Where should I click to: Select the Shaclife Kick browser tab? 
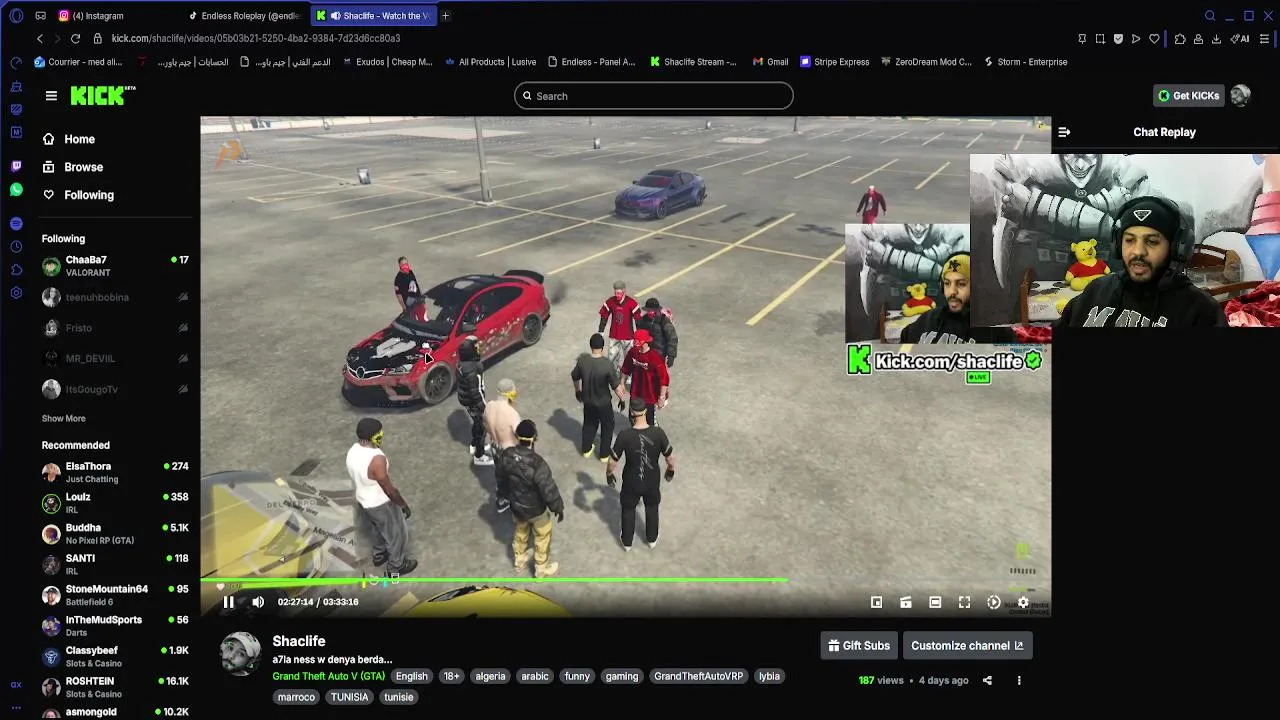[374, 16]
